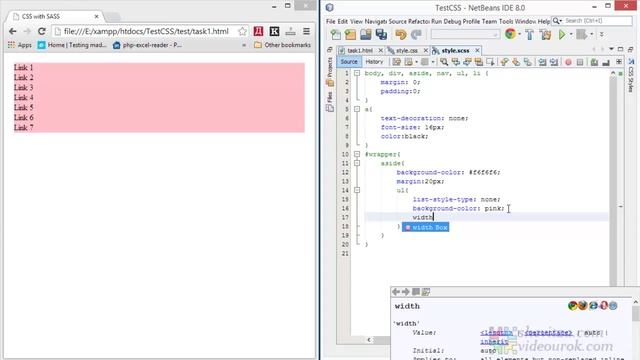This screenshot has height=360, width=640.
Task: Open Other bookmarks folder in Chrome
Action: tap(282, 45)
